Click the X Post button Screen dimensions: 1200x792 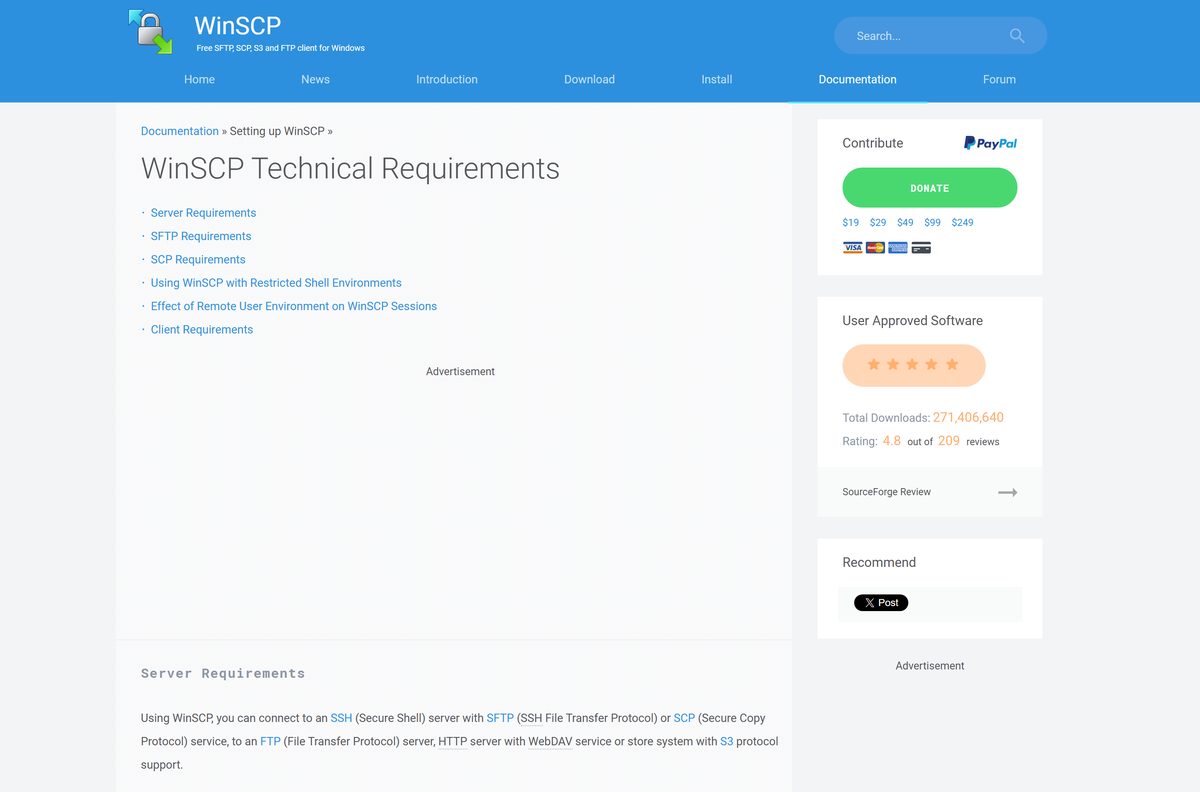[881, 603]
